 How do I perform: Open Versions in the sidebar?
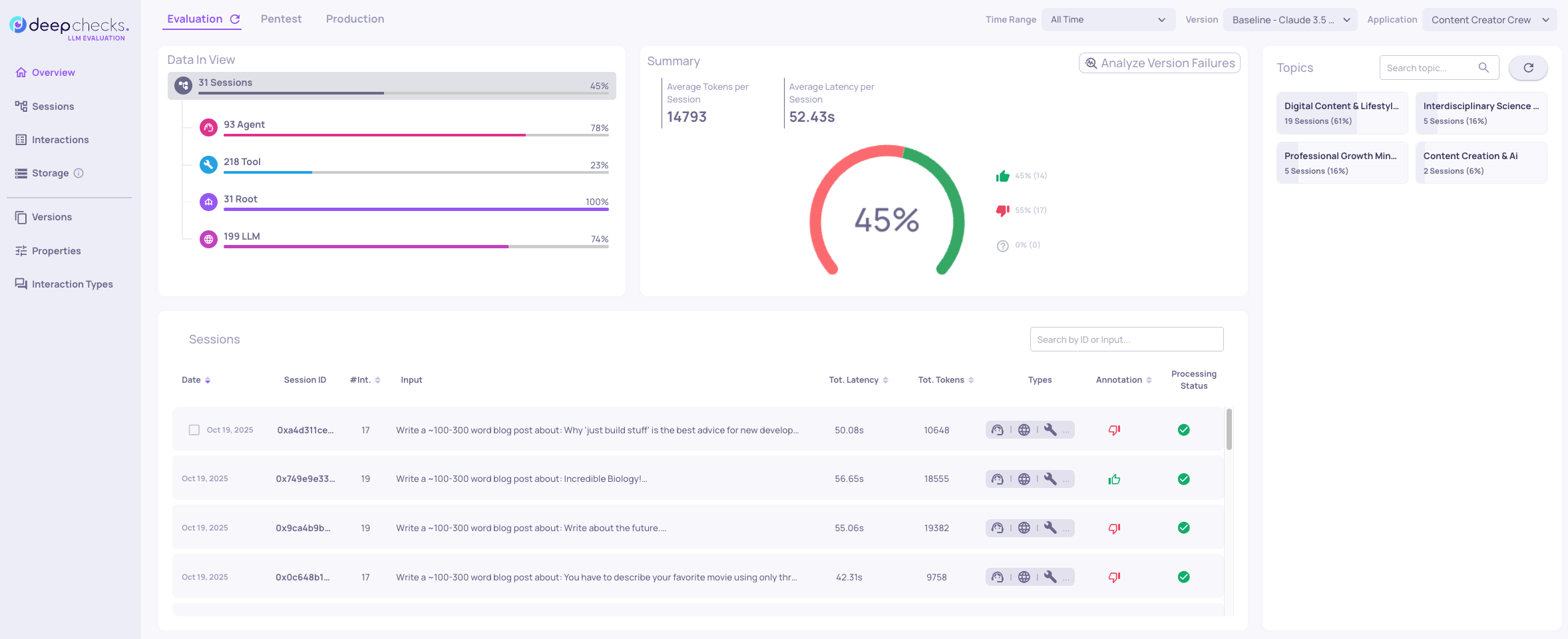point(43,217)
